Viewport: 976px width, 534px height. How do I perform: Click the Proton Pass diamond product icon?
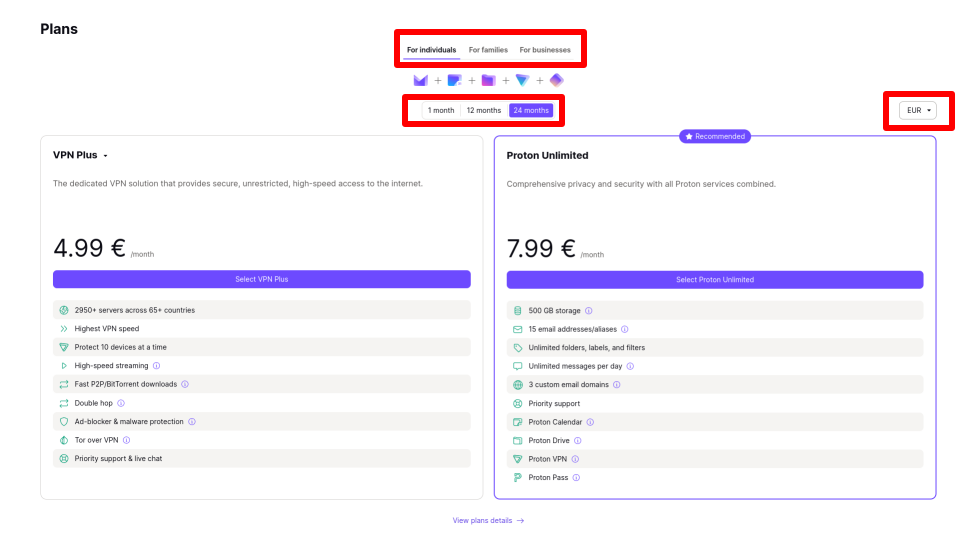tap(556, 80)
